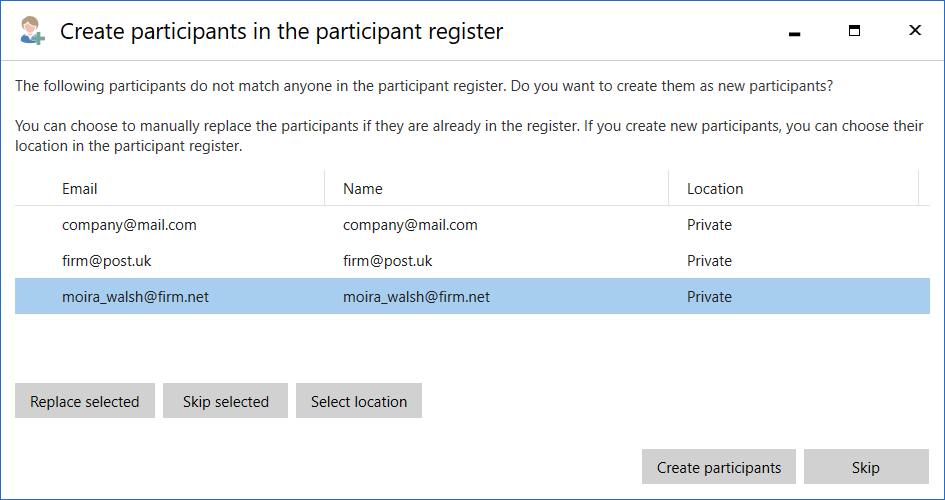Image resolution: width=945 pixels, height=500 pixels.
Task: Click the firm@post.uk name cell
Action: (388, 261)
